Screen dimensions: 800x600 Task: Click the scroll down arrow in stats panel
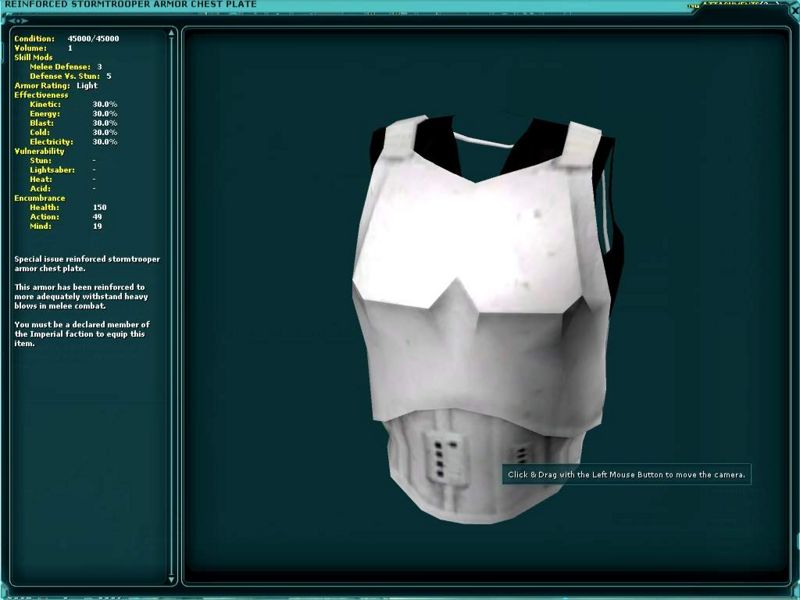(x=171, y=579)
